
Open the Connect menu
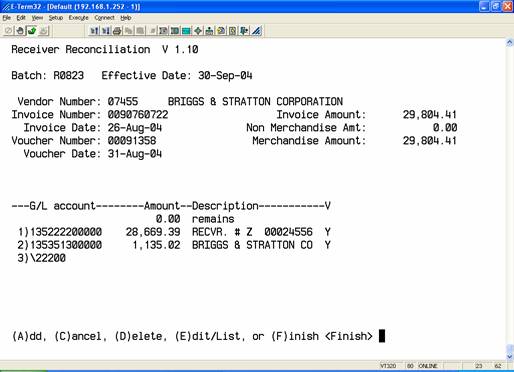(104, 18)
